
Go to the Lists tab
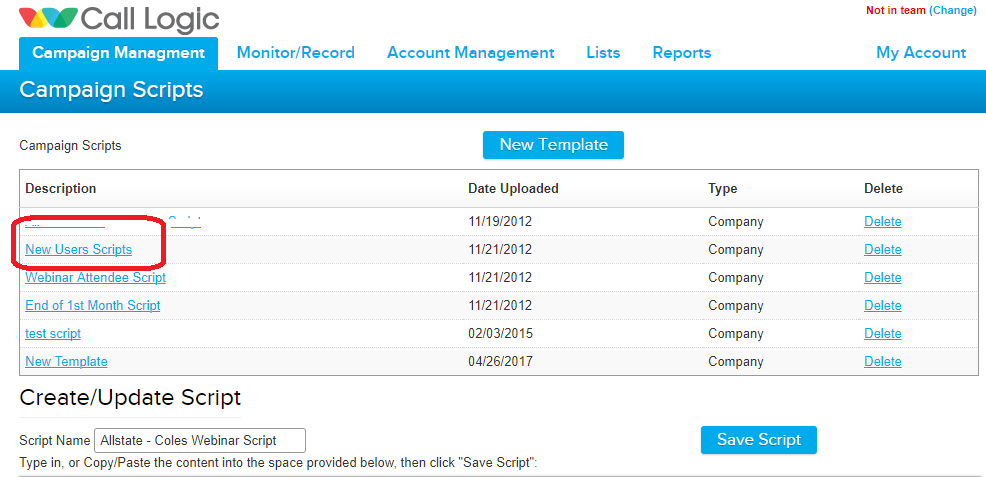pos(603,53)
